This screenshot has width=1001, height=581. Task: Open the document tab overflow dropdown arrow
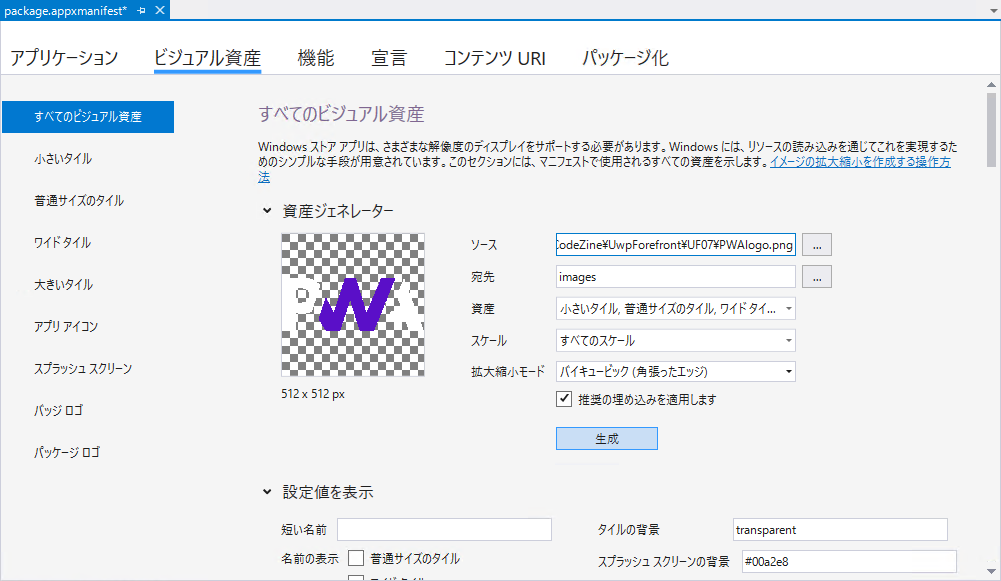(x=992, y=11)
